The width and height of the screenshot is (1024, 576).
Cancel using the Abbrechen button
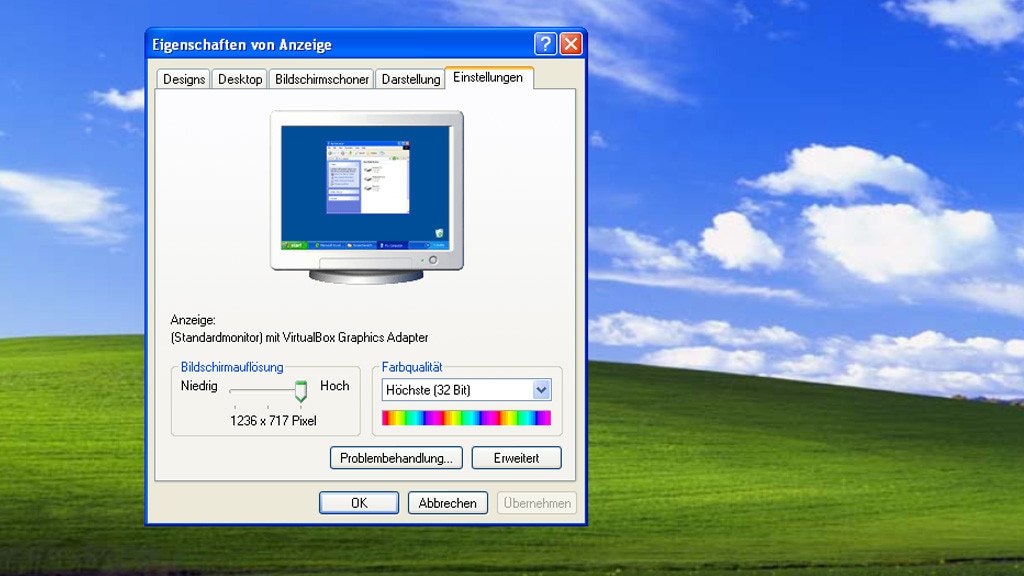pos(448,503)
